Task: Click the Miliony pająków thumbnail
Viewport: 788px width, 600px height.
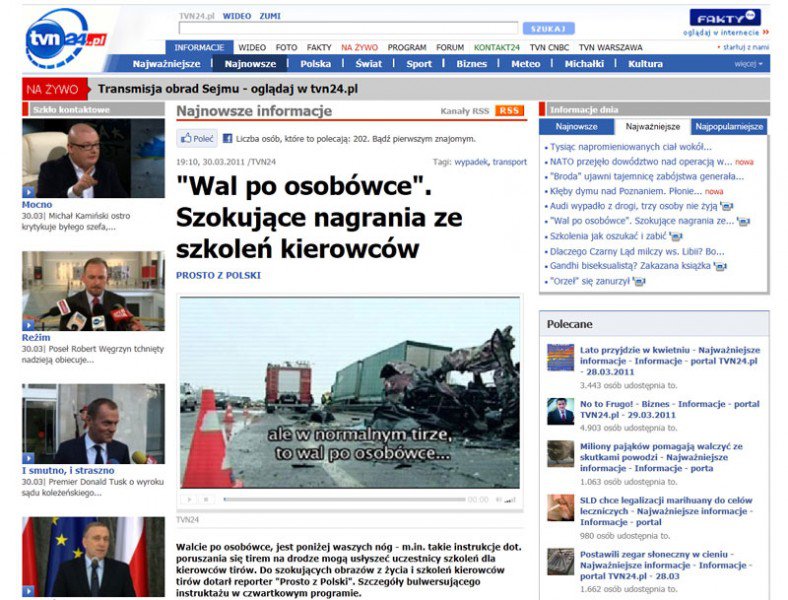Action: coord(560,454)
